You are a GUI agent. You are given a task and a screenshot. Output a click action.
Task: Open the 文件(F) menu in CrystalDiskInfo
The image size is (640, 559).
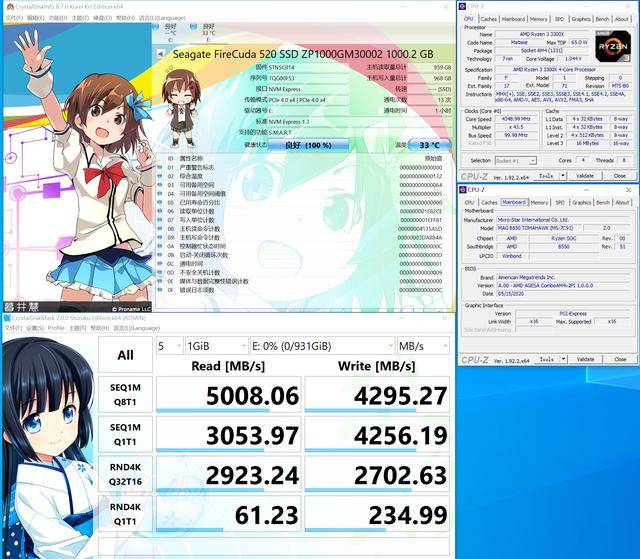click(x=13, y=18)
